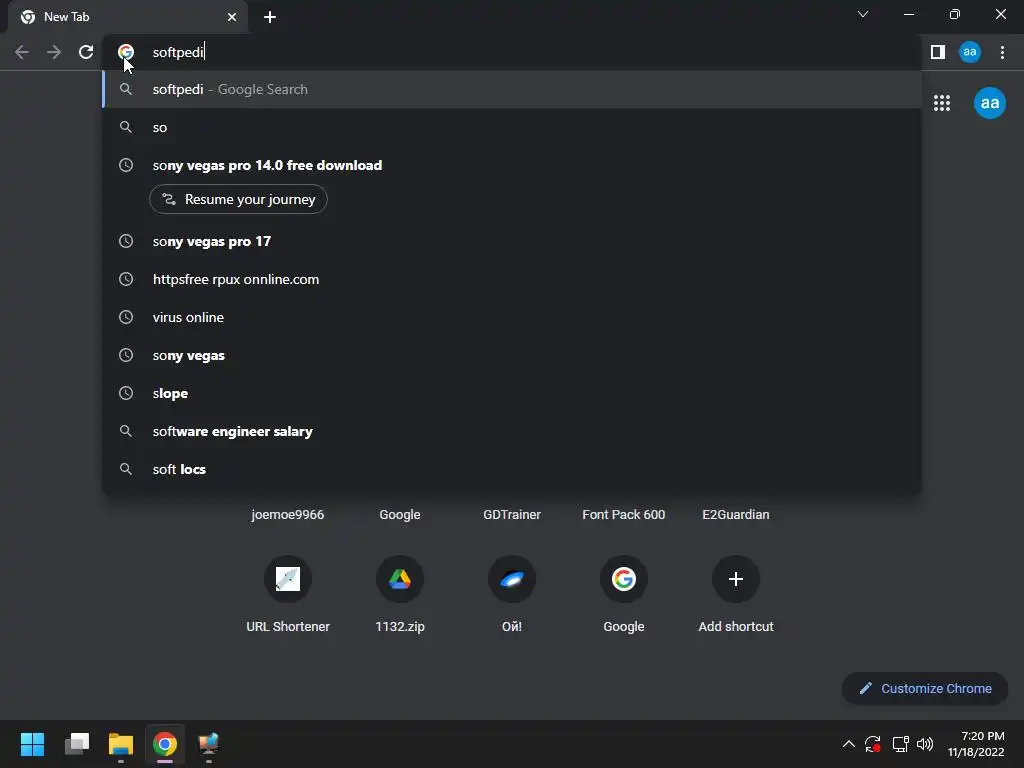Open the tab search chevron
Viewport: 1024px width, 768px height.
coord(863,14)
